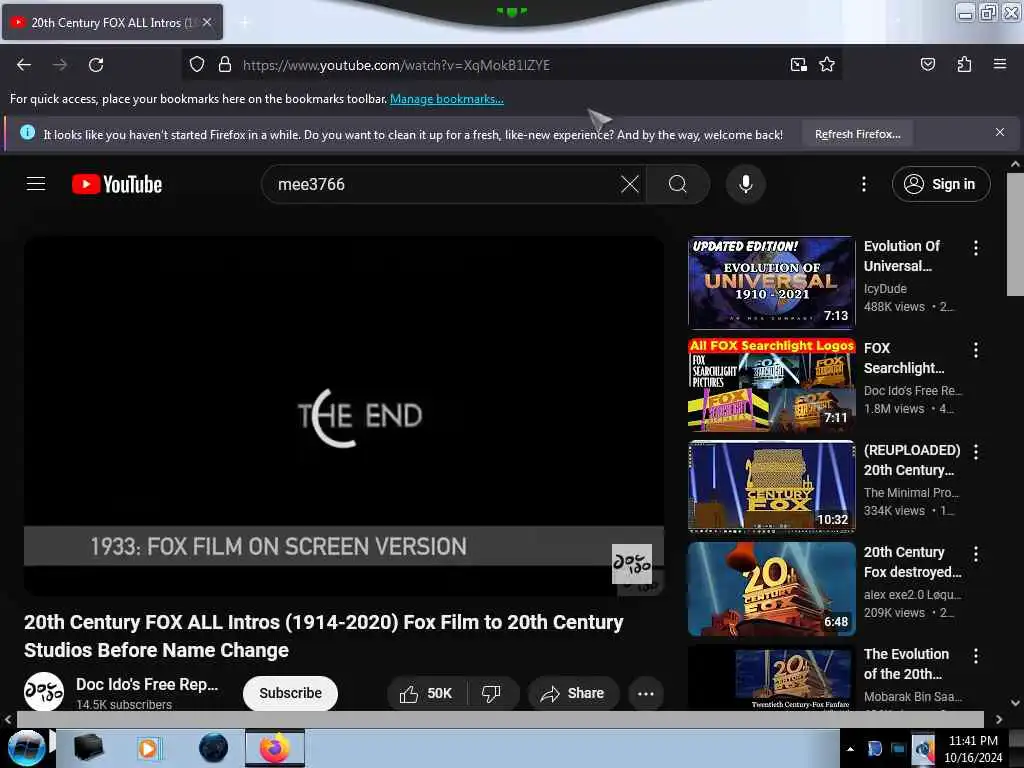The image size is (1024, 768).
Task: Click the Sign in button
Action: pyautogui.click(x=941, y=184)
